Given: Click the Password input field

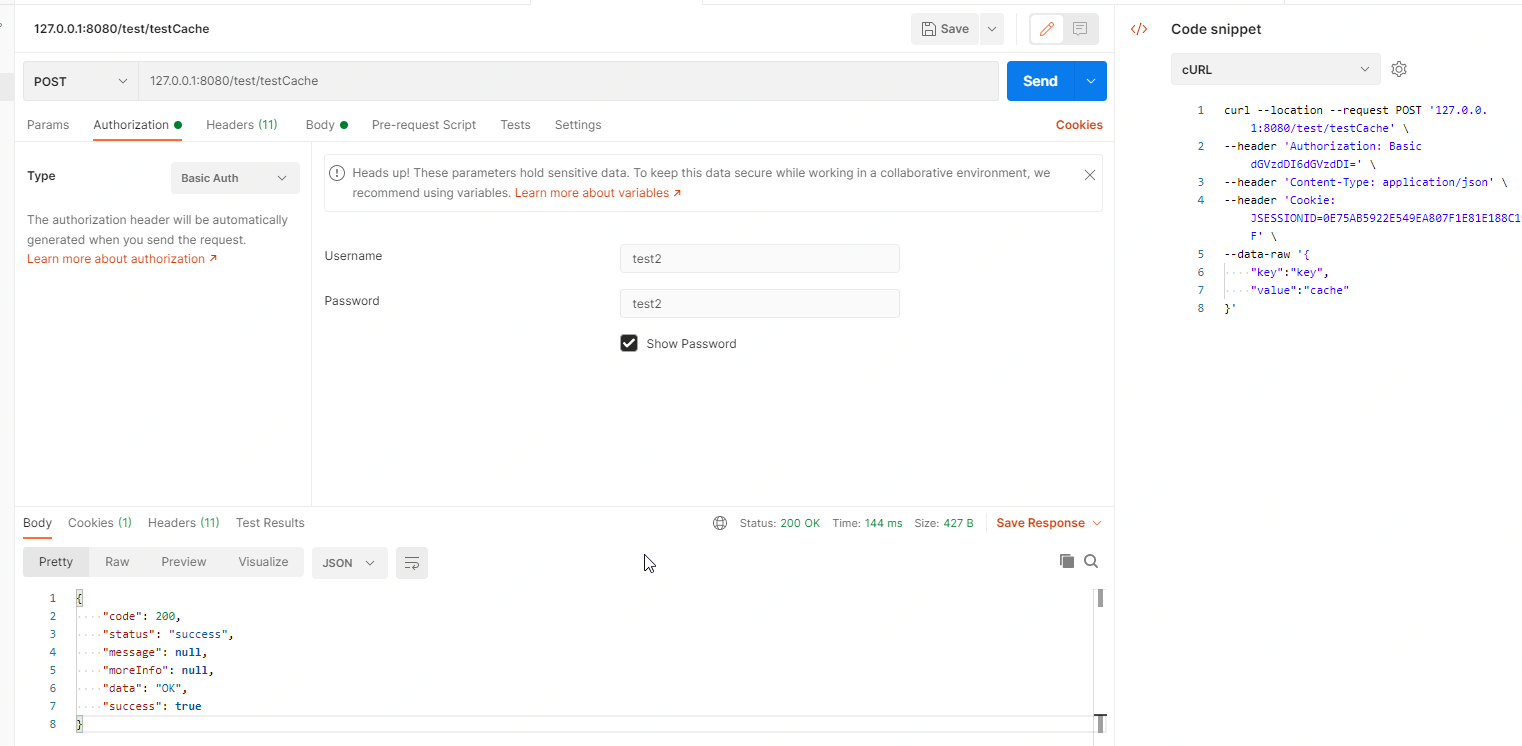Looking at the screenshot, I should [x=760, y=303].
